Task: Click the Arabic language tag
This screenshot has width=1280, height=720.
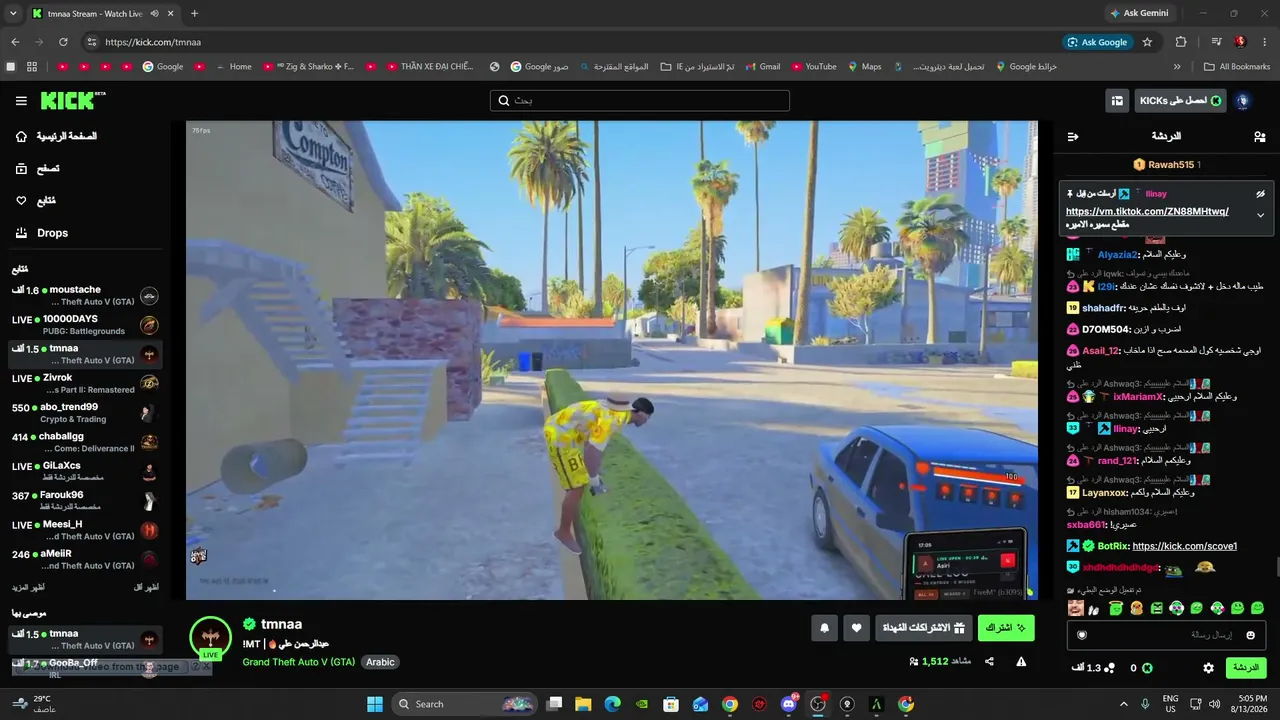Action: click(380, 662)
